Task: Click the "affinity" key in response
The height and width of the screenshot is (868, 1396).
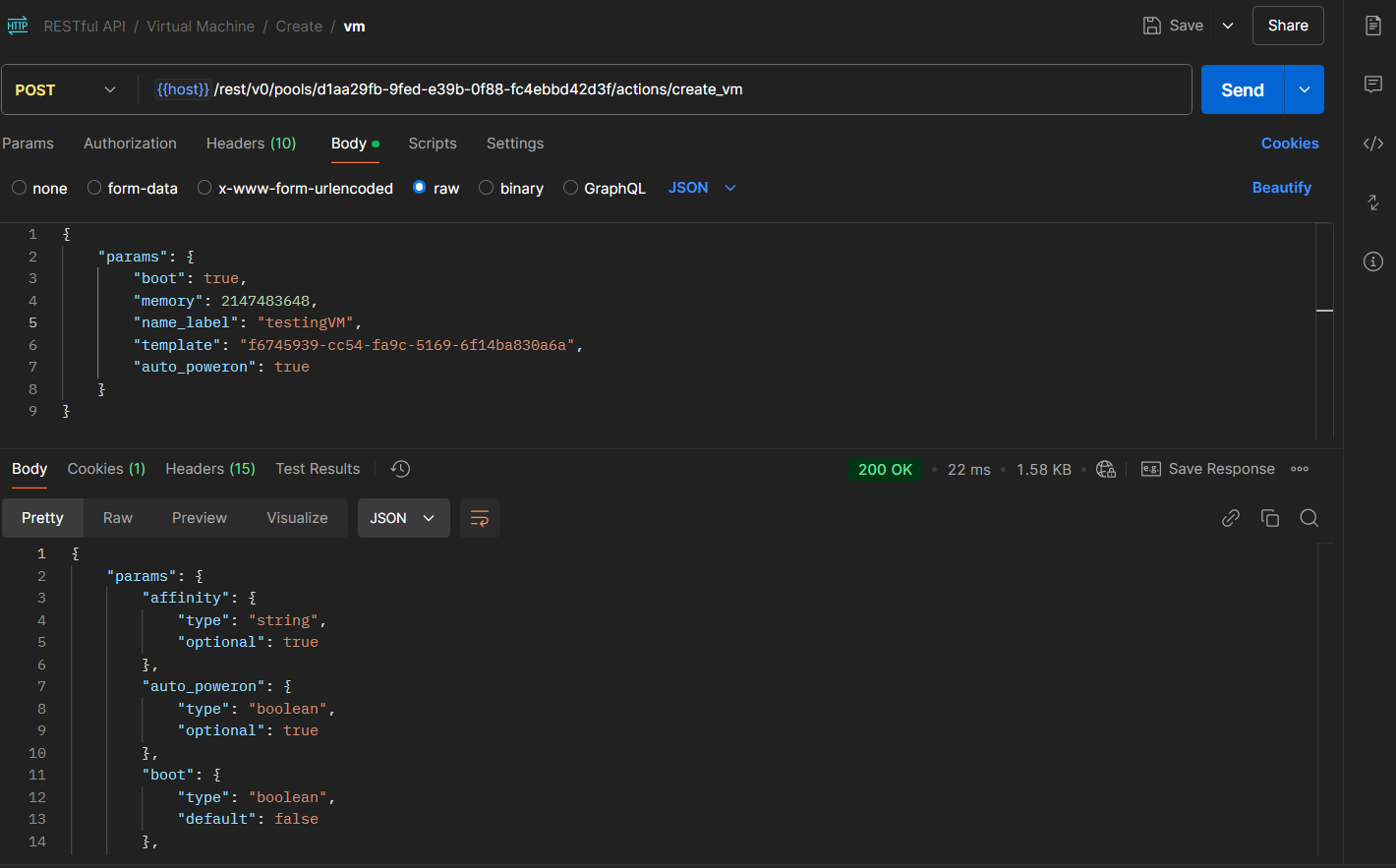Action: click(x=186, y=598)
